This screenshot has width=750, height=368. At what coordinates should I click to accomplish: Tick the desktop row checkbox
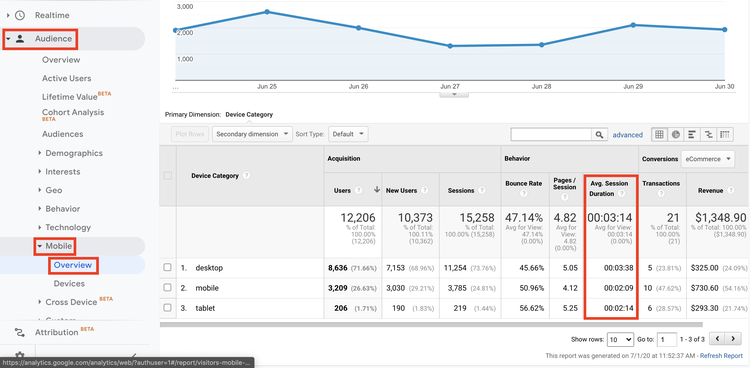(x=167, y=268)
